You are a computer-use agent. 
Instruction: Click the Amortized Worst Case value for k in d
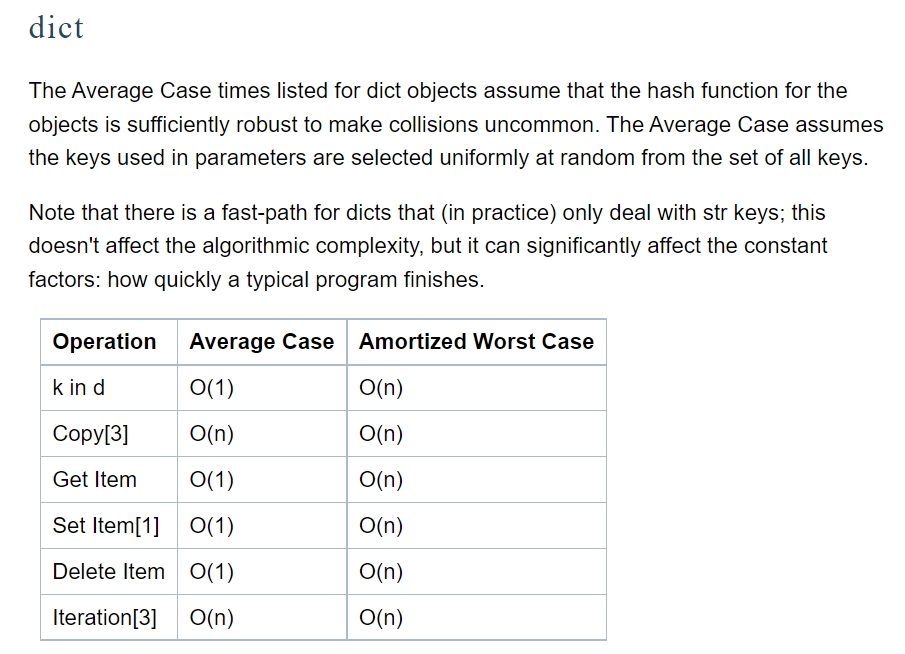coord(381,388)
